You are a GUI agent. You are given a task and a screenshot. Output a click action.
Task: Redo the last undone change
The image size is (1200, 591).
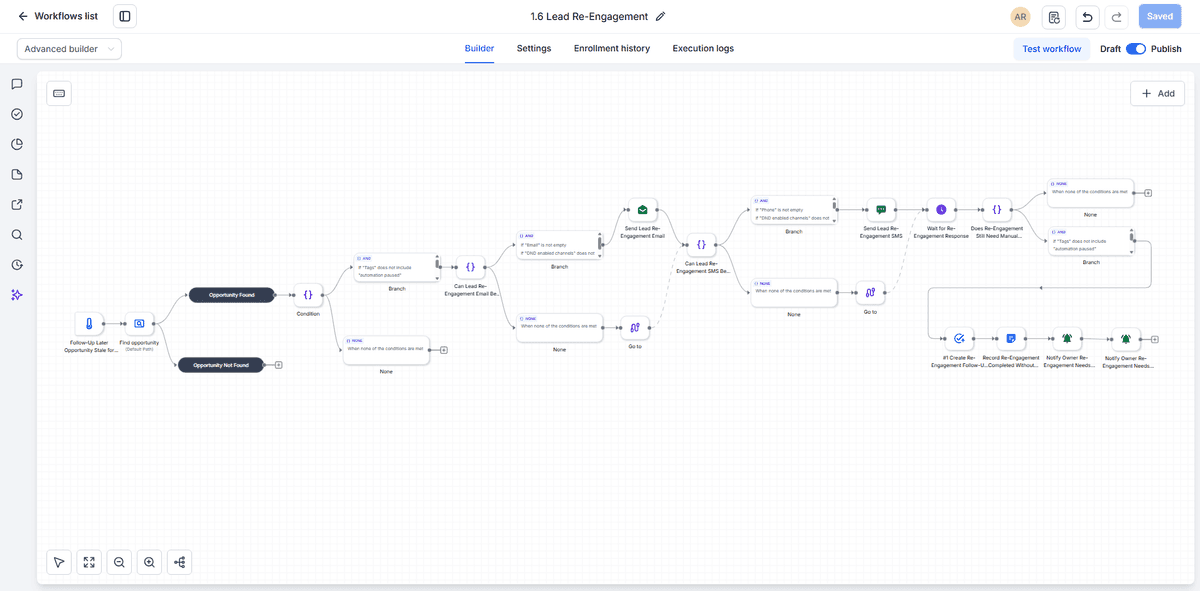coord(1118,16)
